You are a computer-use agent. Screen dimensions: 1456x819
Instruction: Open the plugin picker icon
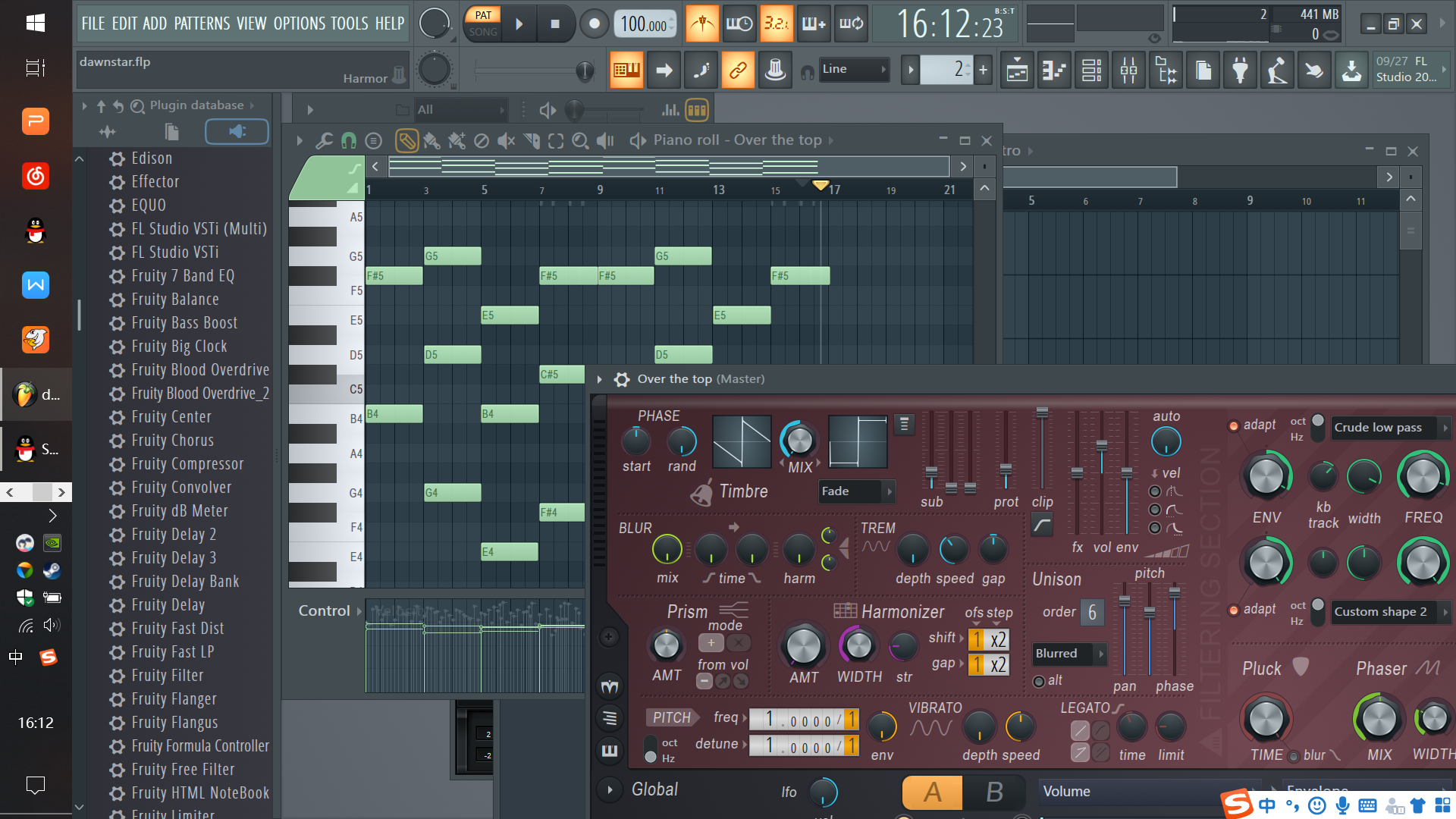pos(1240,71)
